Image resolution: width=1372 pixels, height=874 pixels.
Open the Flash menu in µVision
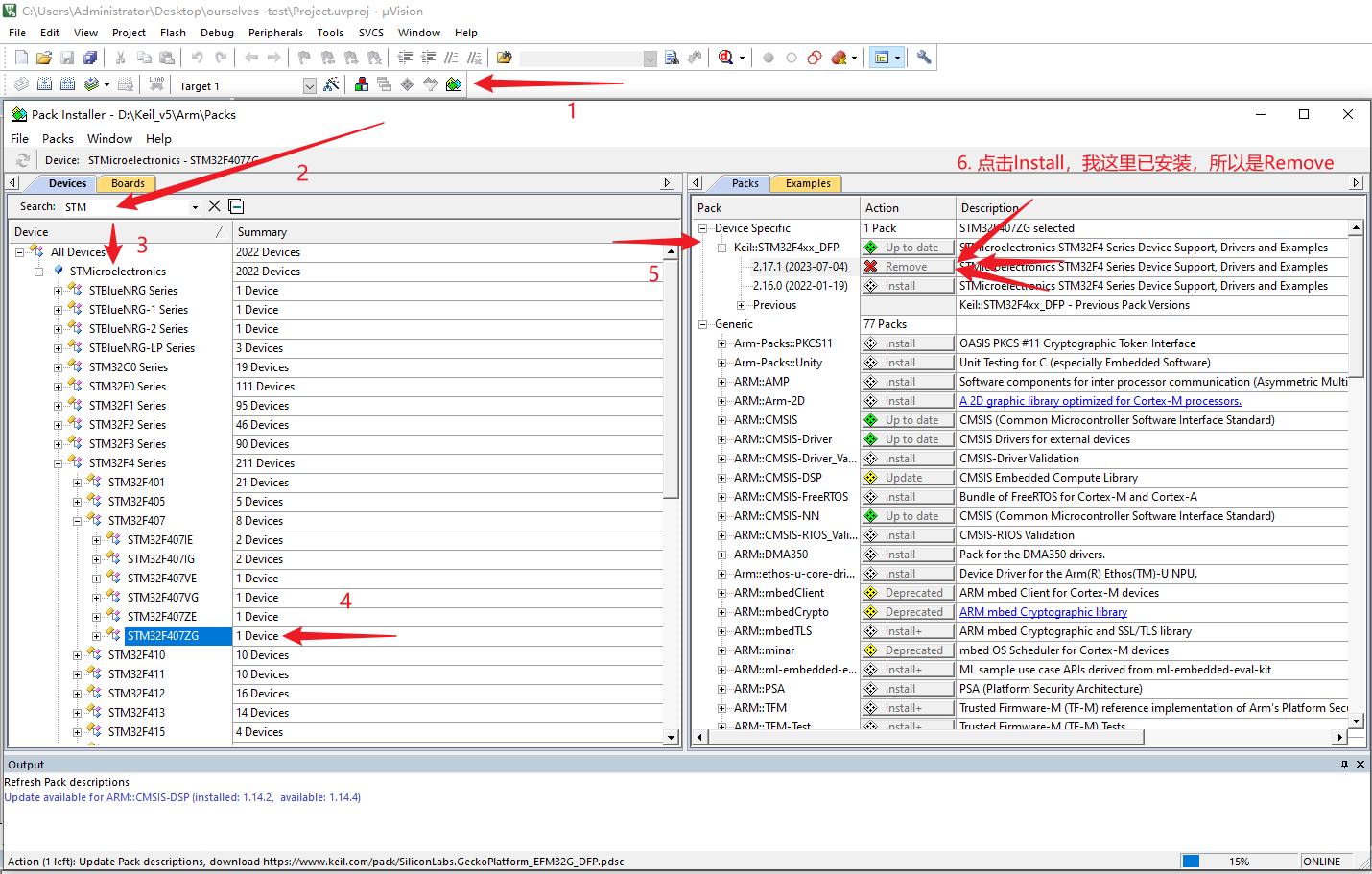pyautogui.click(x=173, y=33)
